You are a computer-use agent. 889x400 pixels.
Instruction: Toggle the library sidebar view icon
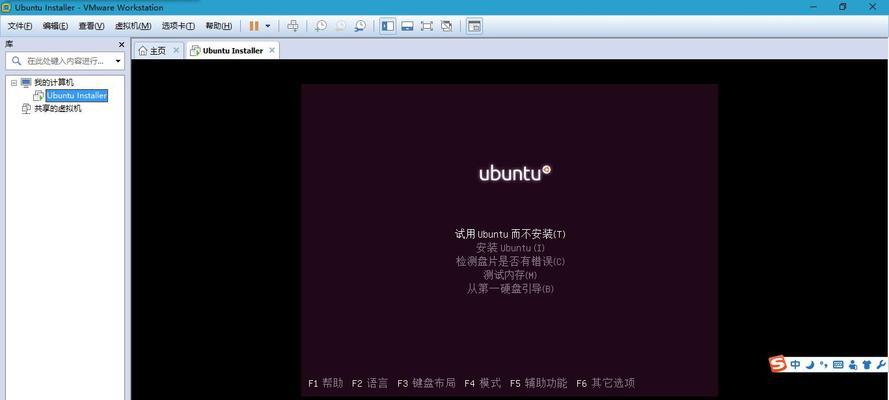[x=388, y=26]
